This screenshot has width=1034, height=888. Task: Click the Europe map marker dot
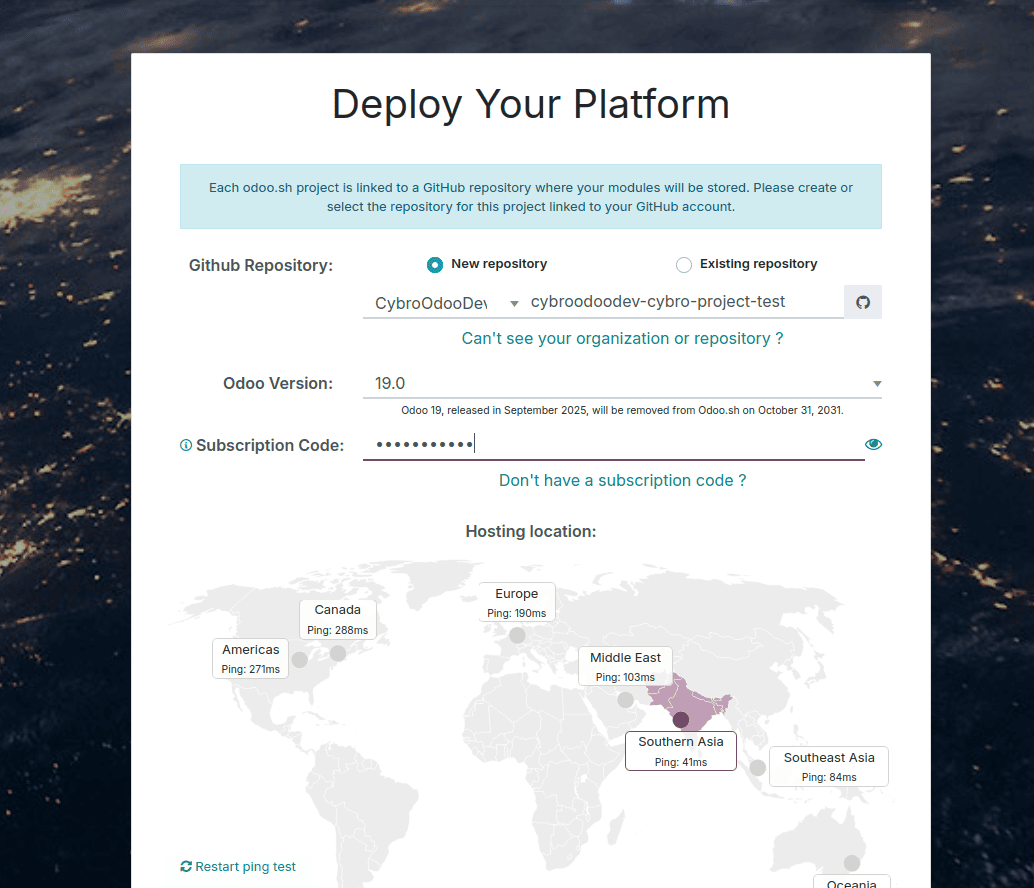pos(517,635)
